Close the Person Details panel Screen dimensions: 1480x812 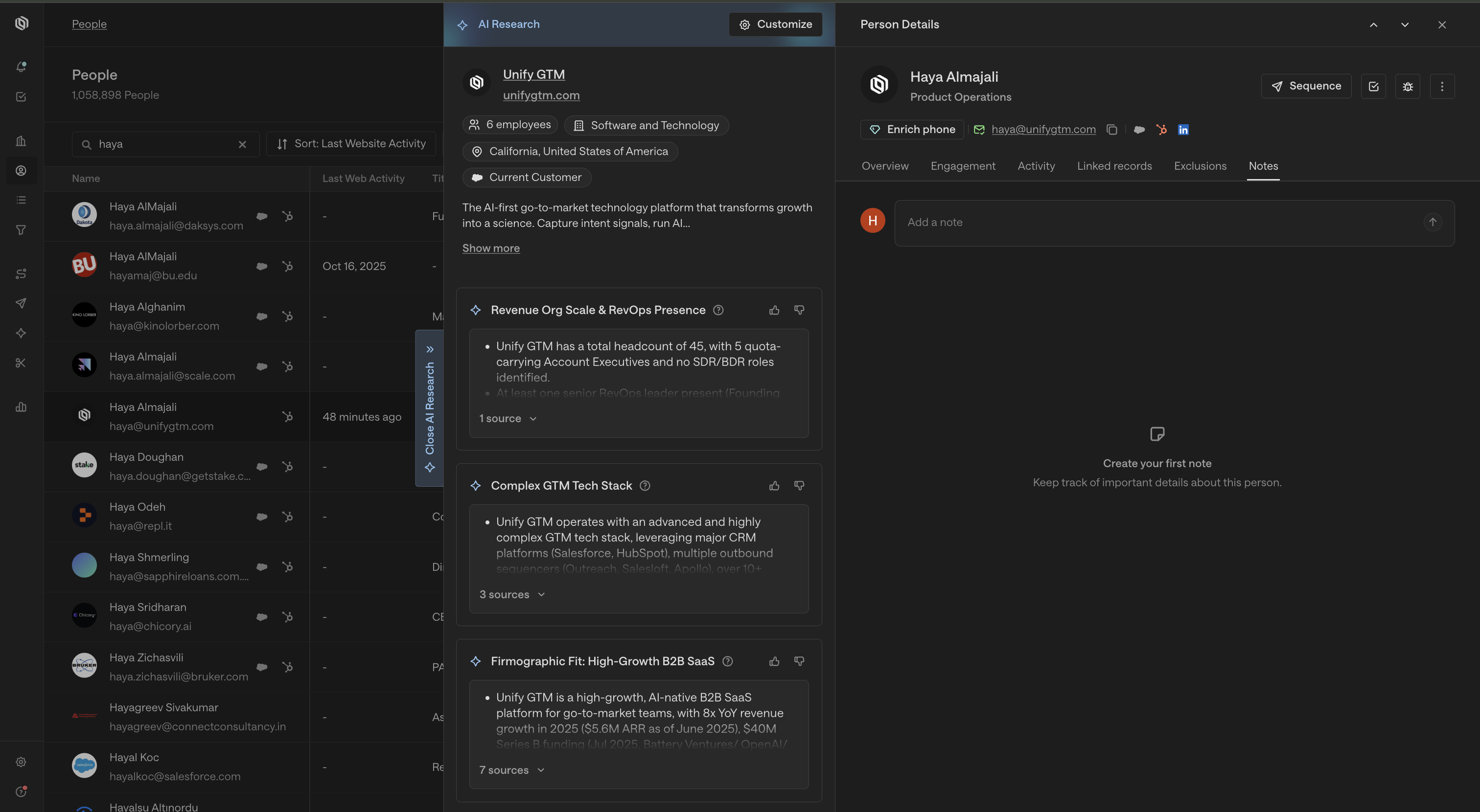tap(1442, 24)
